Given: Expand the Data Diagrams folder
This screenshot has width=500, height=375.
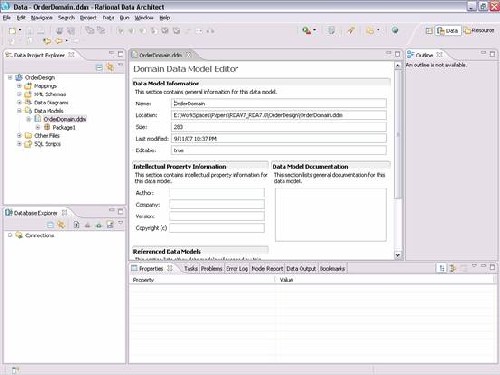Looking at the screenshot, I should (x=19, y=102).
